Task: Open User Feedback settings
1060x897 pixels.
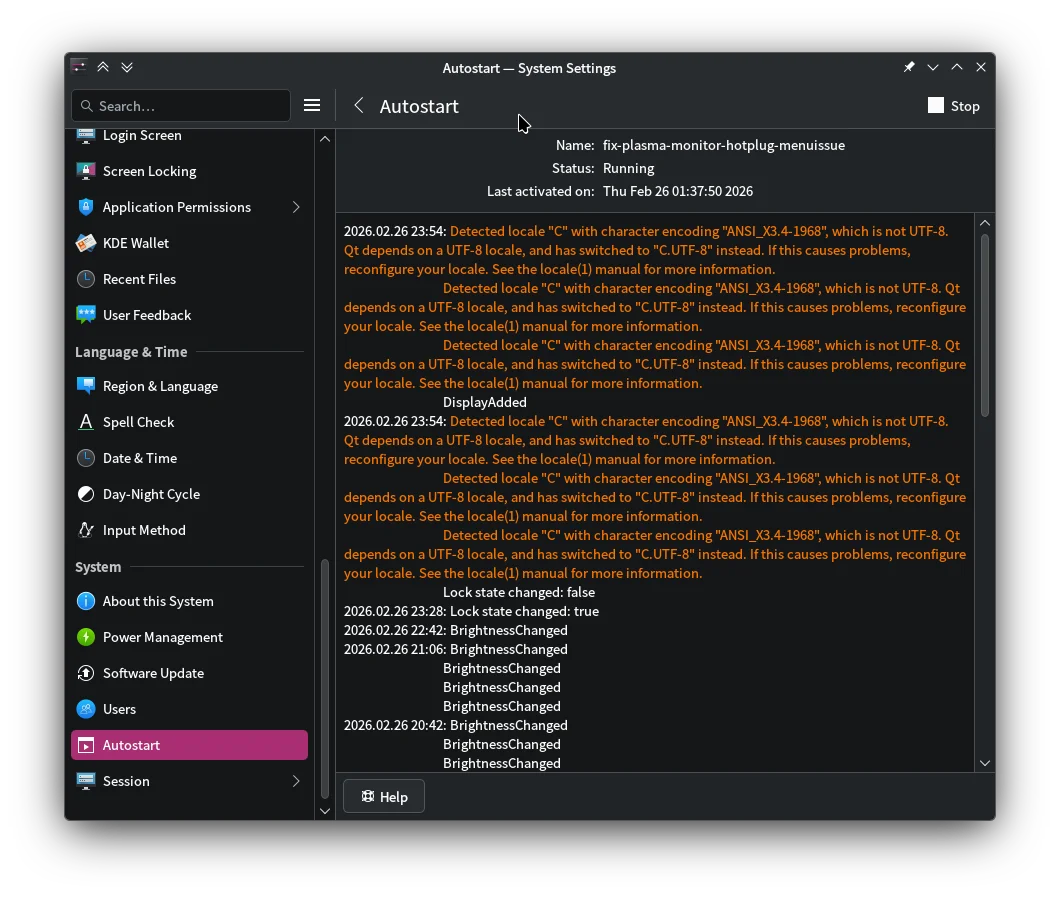Action: tap(146, 315)
